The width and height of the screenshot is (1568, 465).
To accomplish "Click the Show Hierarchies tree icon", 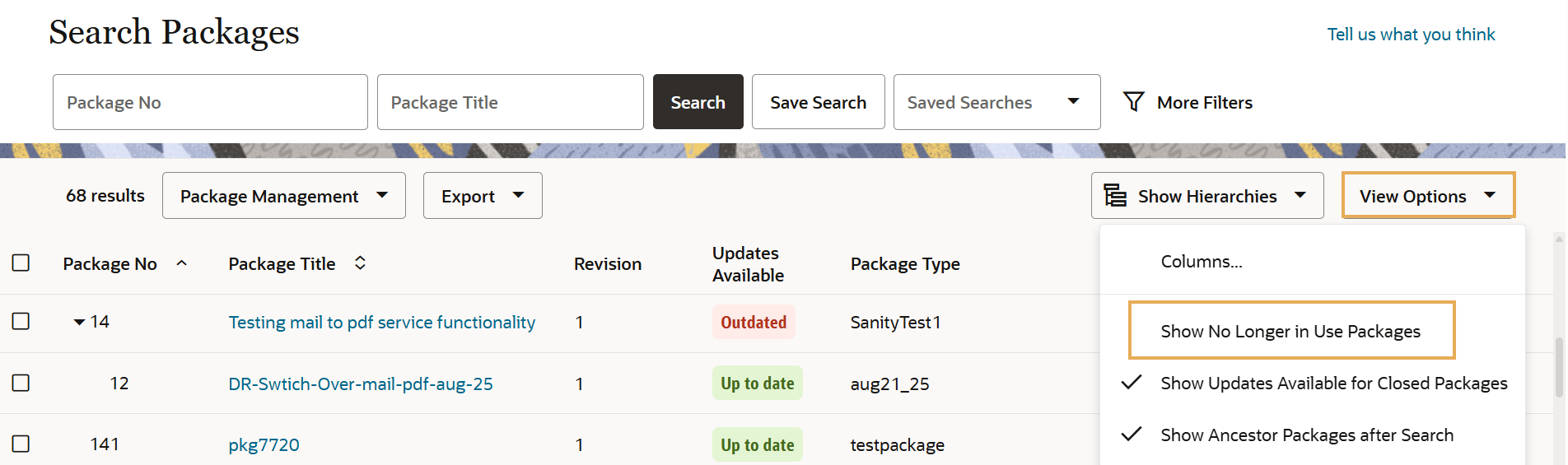I will (1115, 196).
